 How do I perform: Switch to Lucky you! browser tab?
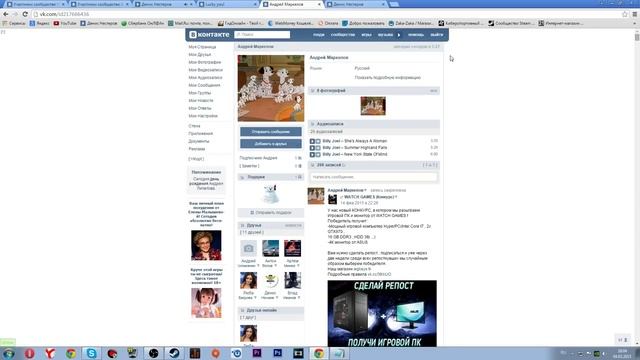click(227, 4)
